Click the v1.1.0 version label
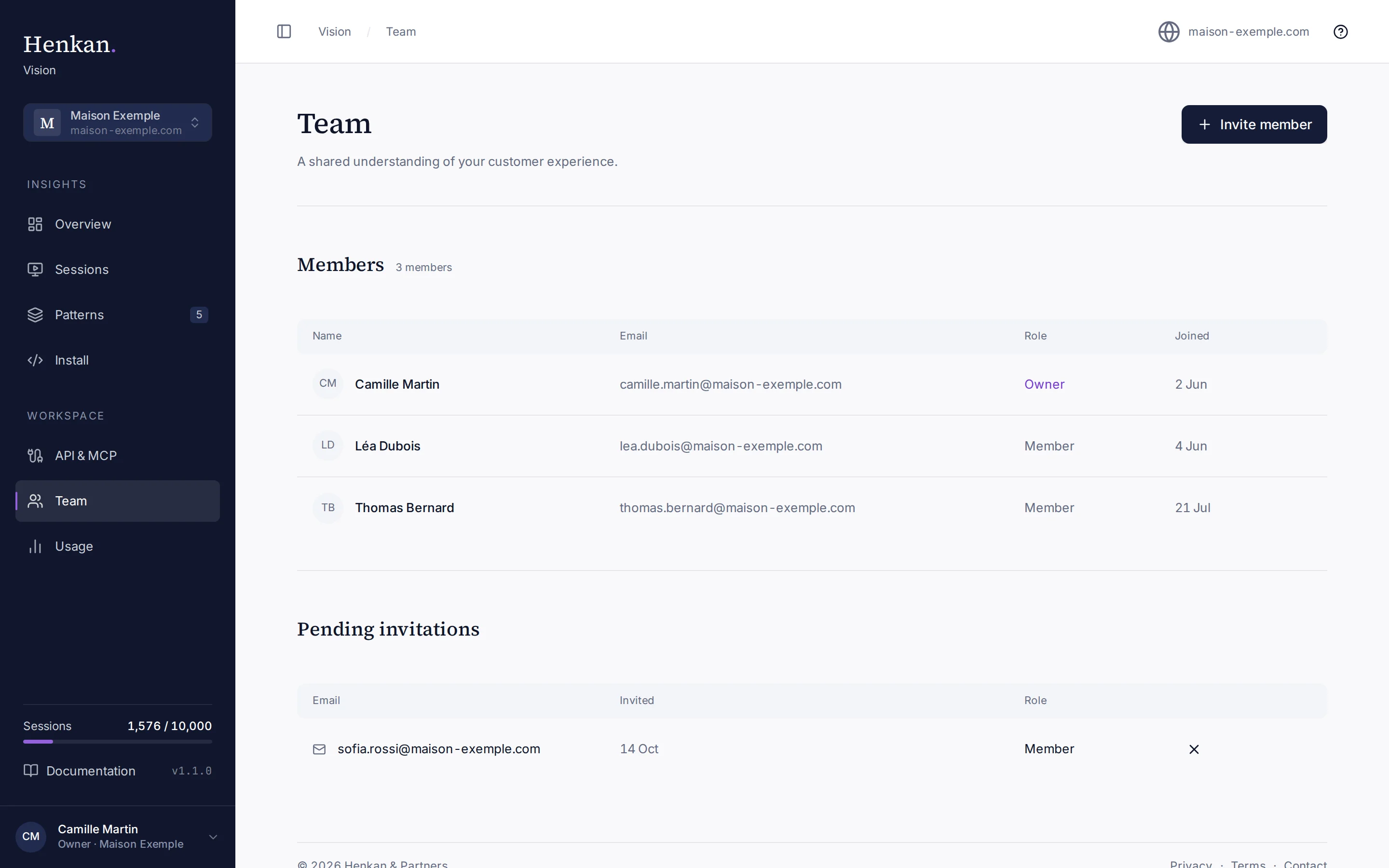 191,771
